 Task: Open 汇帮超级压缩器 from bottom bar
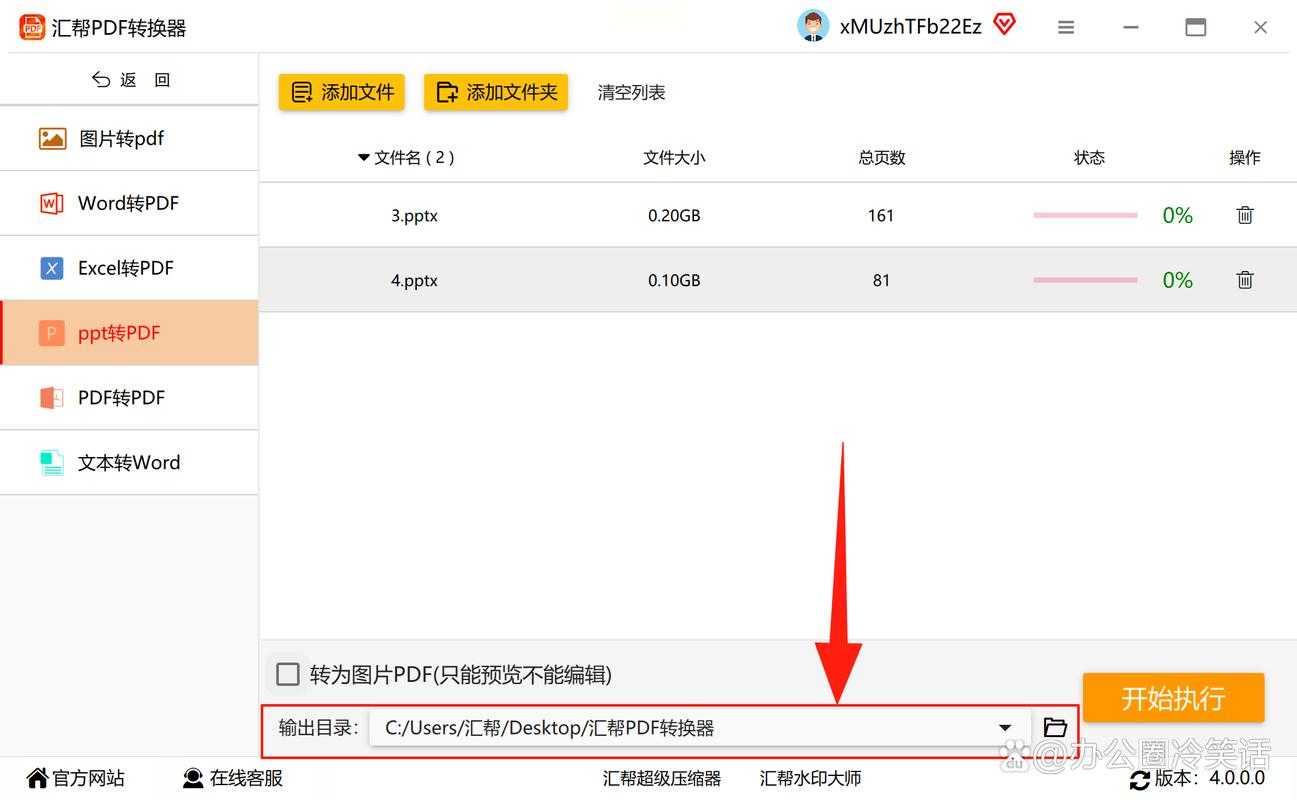662,778
